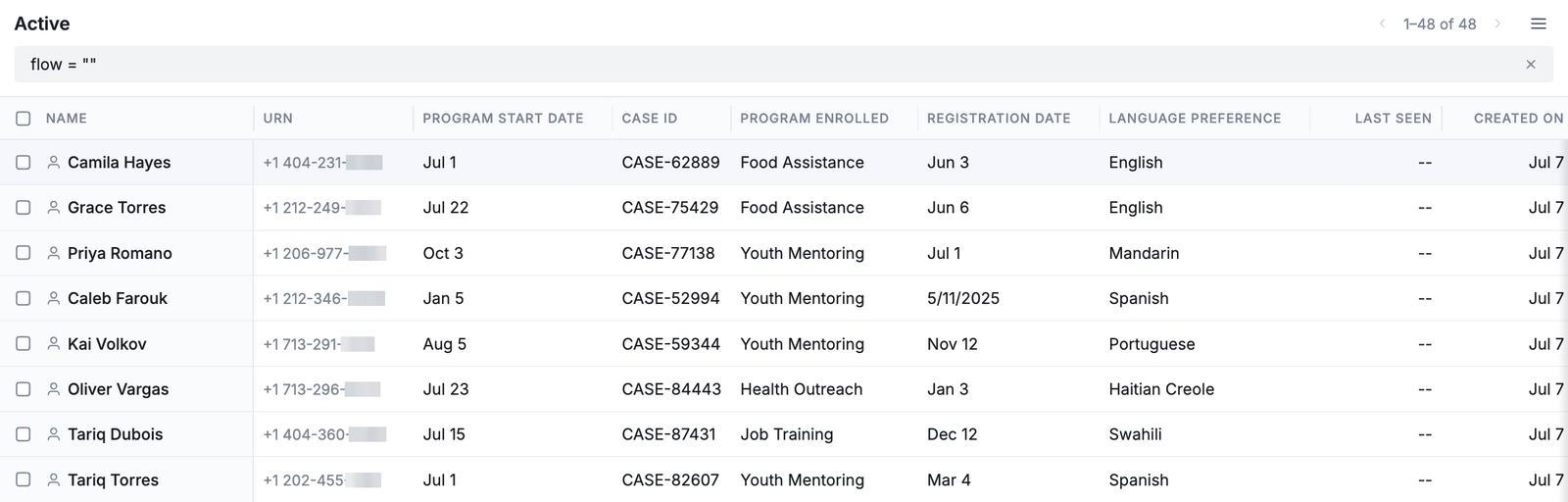Click the Registration Date column header
The image size is (1568, 502).
coord(999,119)
